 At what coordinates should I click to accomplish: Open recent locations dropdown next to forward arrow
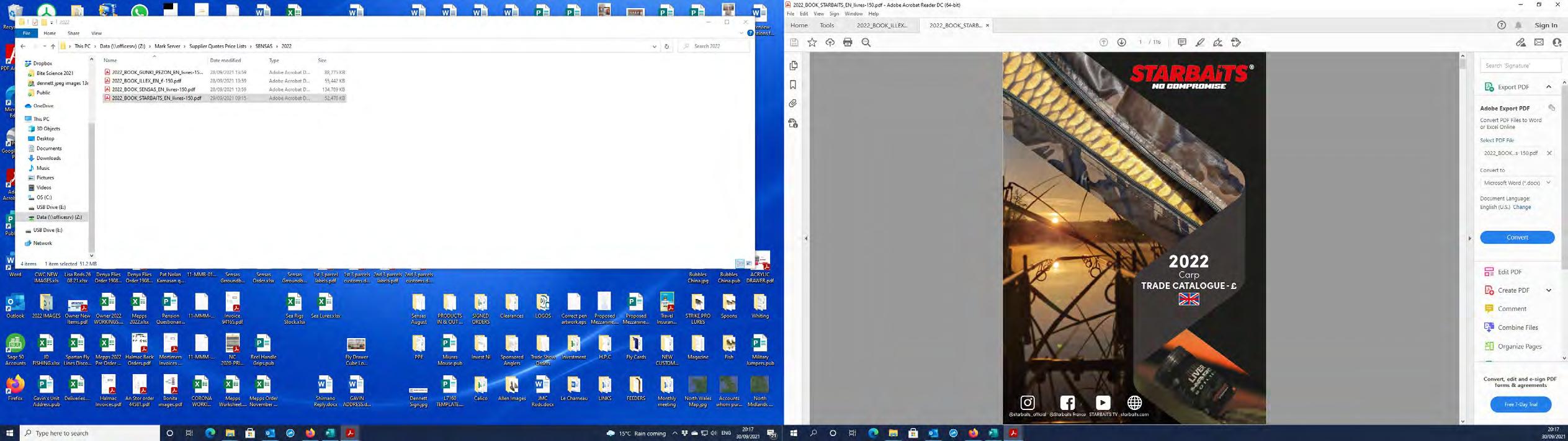pyautogui.click(x=44, y=46)
